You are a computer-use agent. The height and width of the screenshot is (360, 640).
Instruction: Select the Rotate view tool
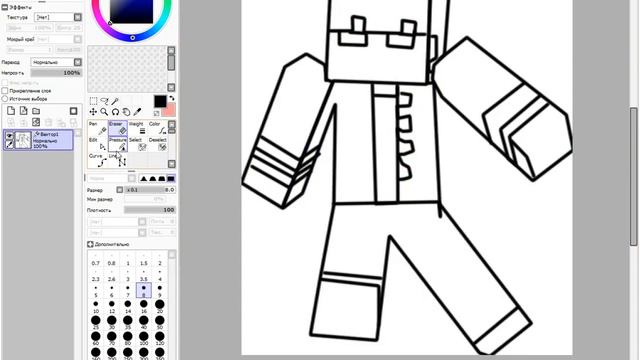115,112
